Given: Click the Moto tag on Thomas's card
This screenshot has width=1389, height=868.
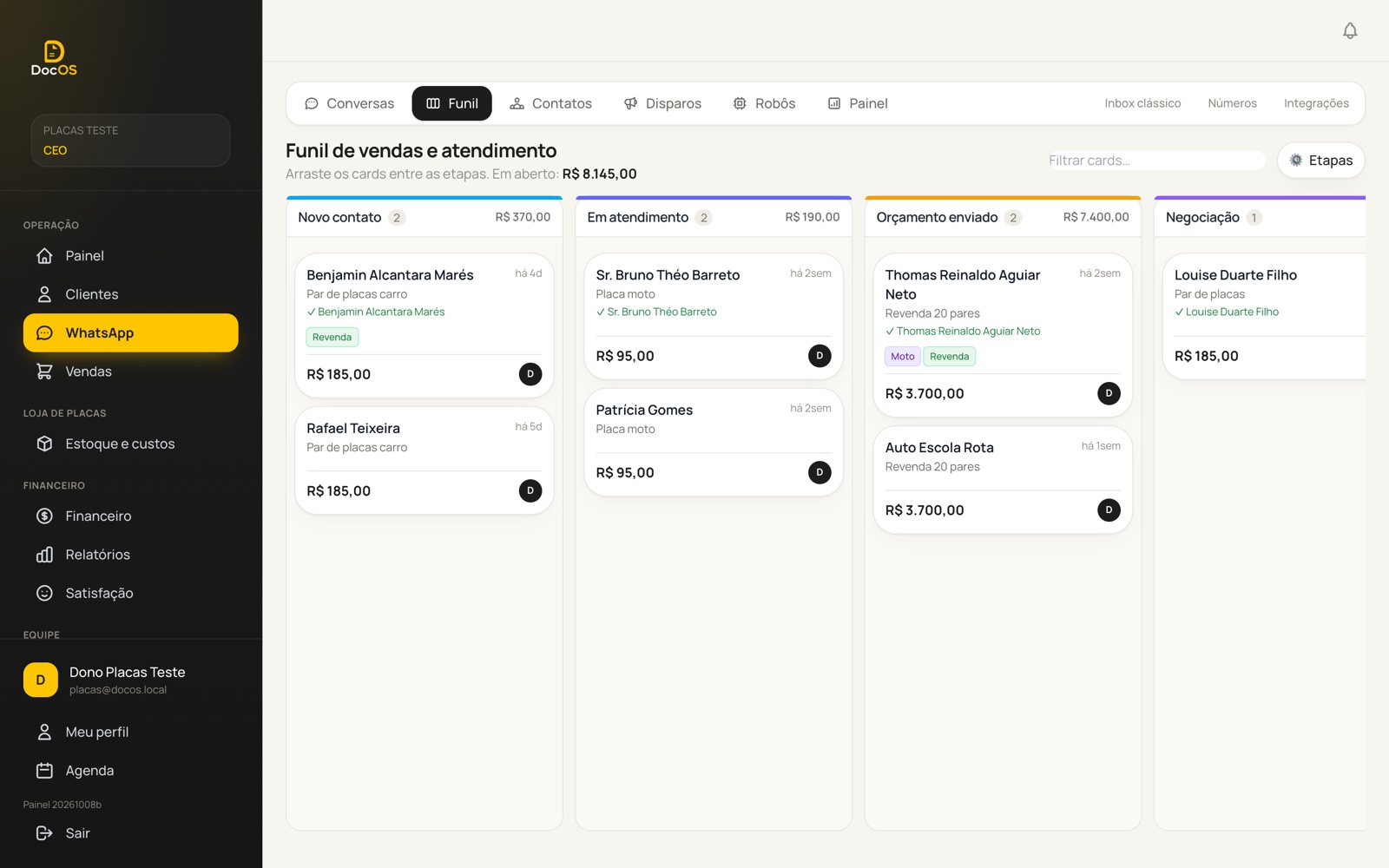Looking at the screenshot, I should 903,357.
